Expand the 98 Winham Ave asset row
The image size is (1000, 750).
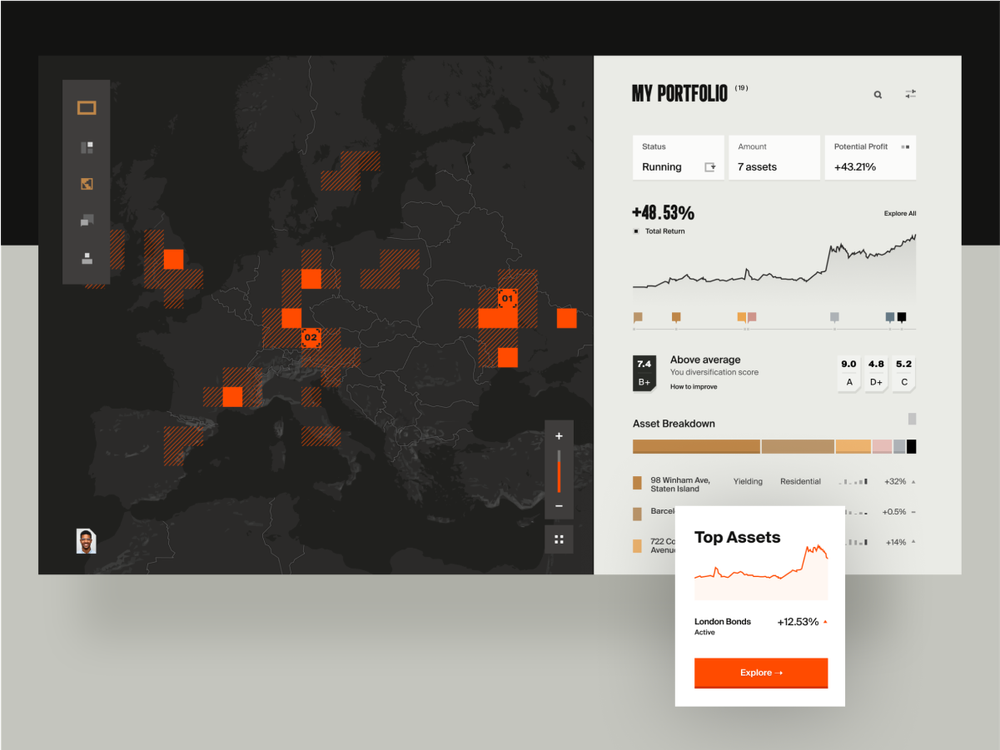pyautogui.click(x=911, y=481)
